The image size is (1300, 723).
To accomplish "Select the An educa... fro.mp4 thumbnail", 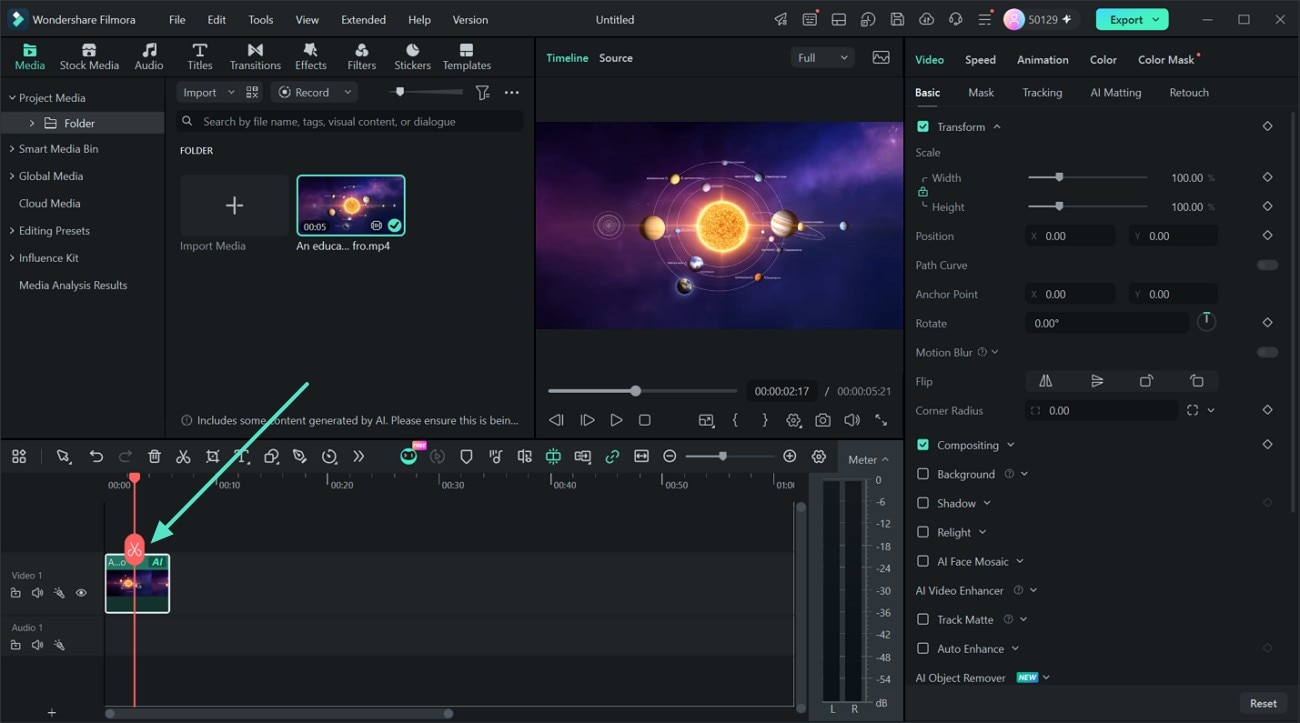I will pos(351,205).
